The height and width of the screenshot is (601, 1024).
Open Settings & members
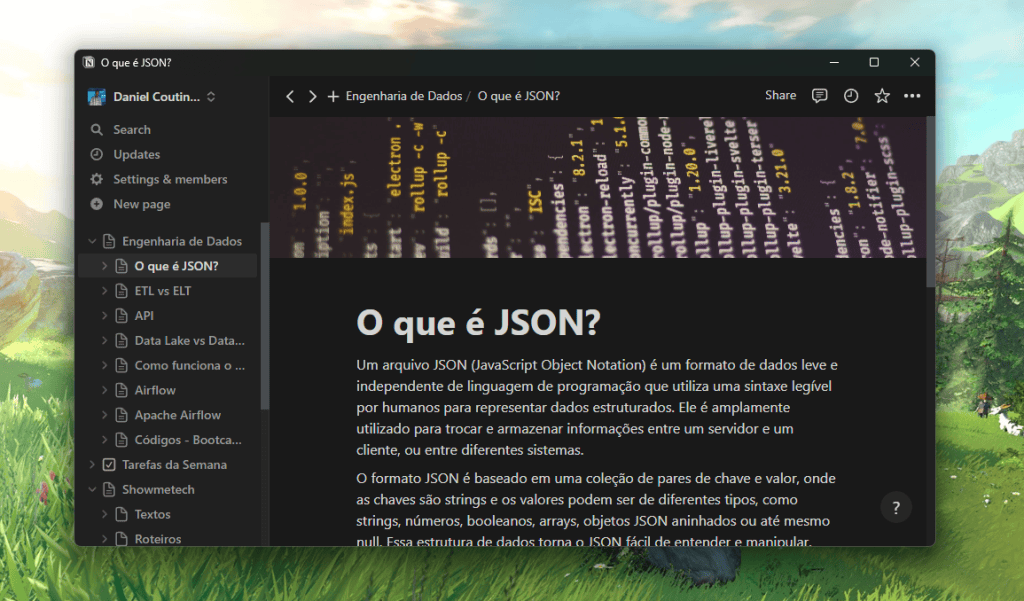coord(169,179)
